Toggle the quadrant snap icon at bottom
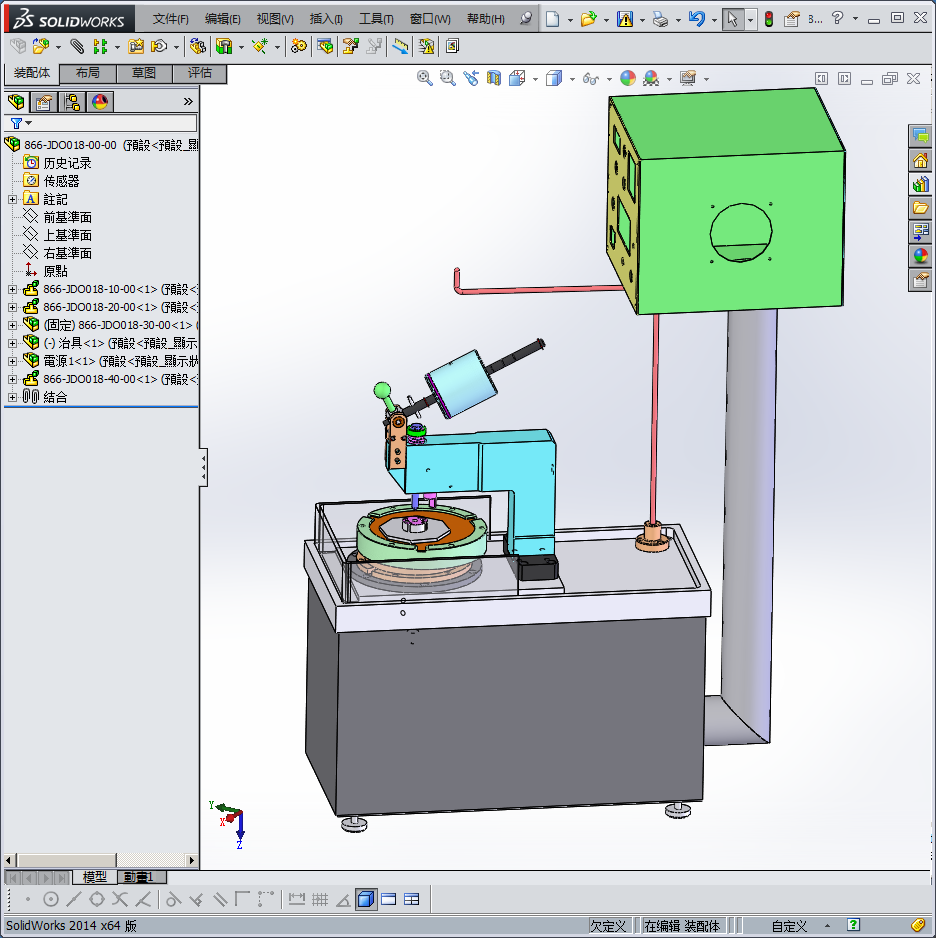This screenshot has width=936, height=938. pos(97,899)
